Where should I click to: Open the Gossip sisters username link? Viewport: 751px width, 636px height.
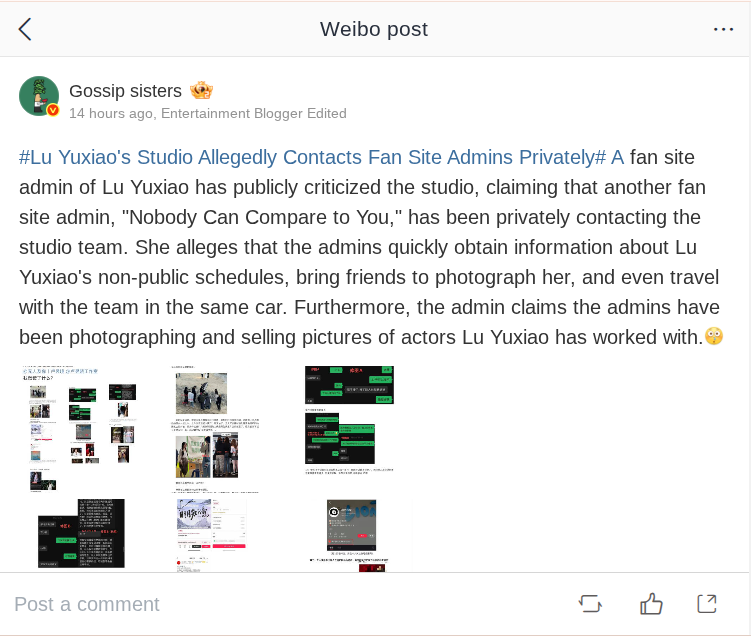click(x=125, y=91)
